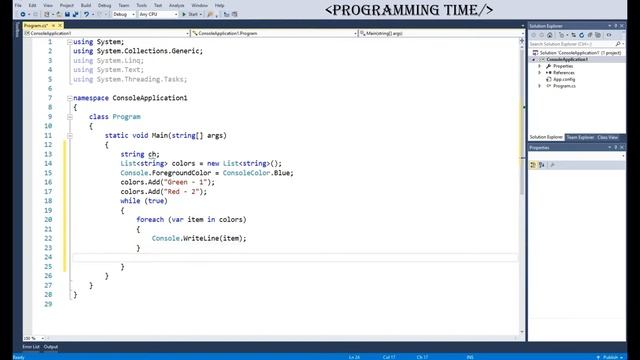The image size is (640, 360).
Task: Click the New Project toolbar icon
Action: [x=47, y=14]
